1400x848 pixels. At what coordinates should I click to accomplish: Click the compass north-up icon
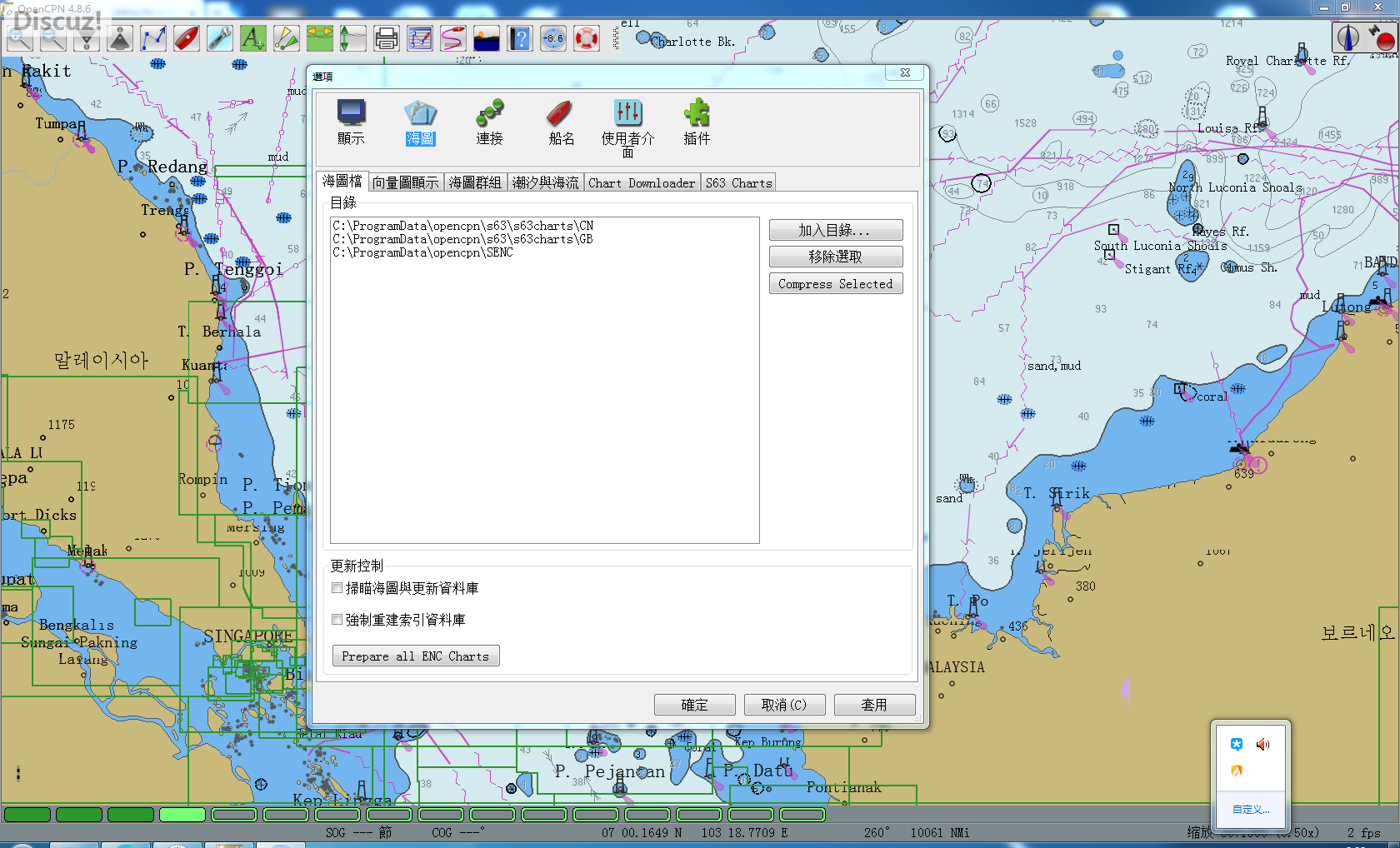pos(1347,37)
